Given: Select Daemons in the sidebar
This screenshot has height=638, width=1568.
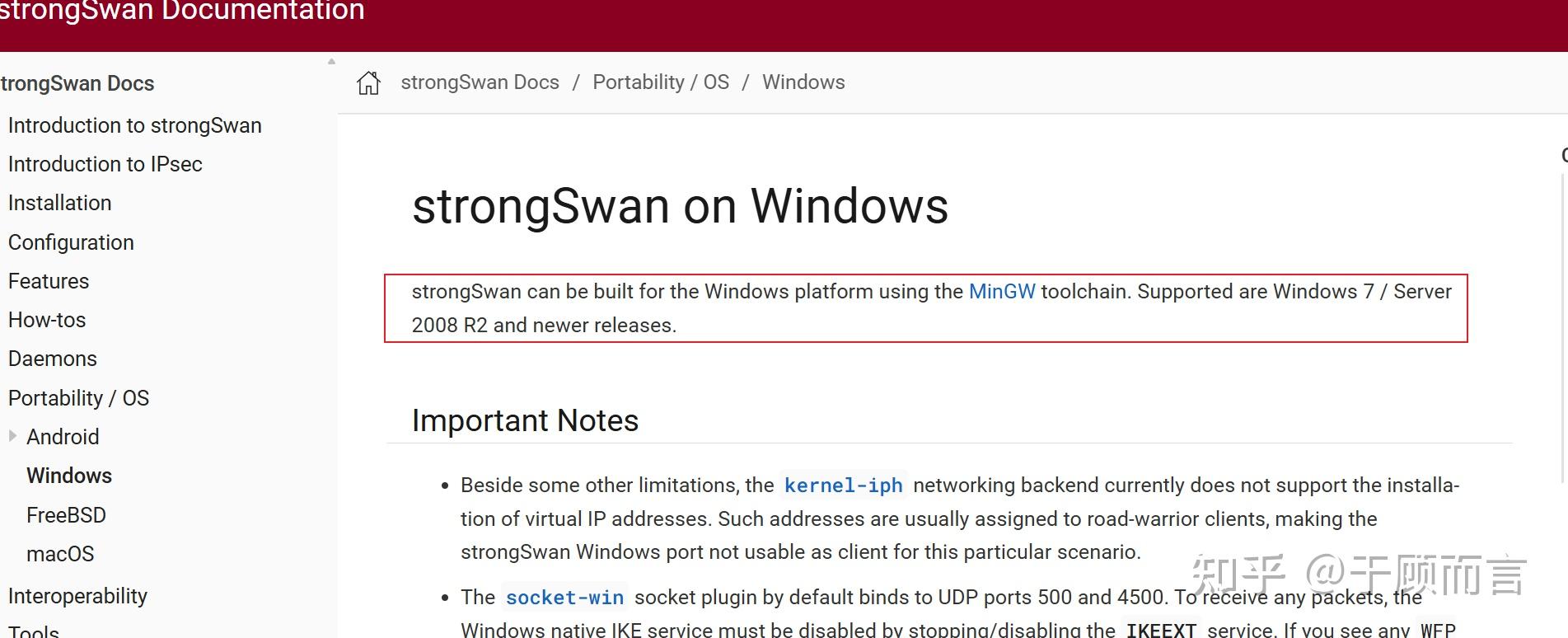Looking at the screenshot, I should (52, 359).
